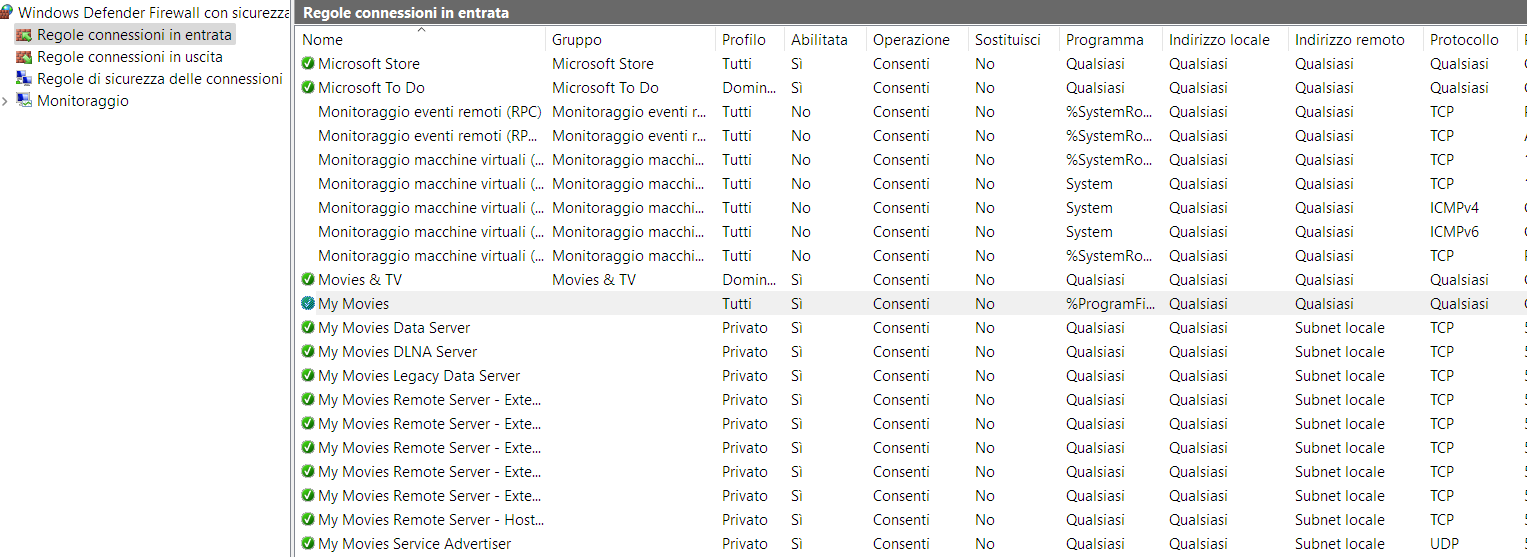Sort by the Abilitata column header
This screenshot has width=1527, height=557.
tap(825, 40)
